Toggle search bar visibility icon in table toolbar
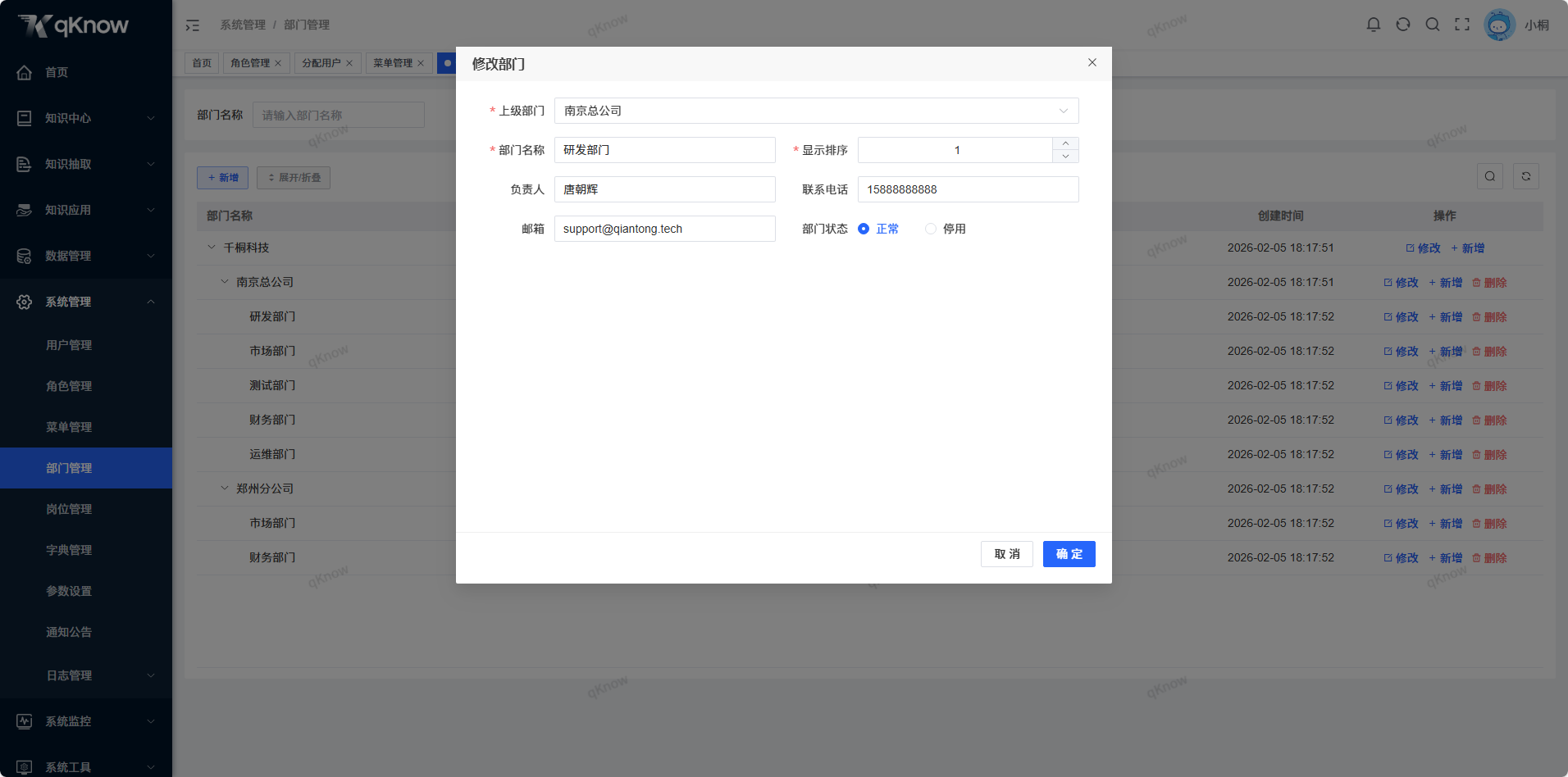The width and height of the screenshot is (1568, 777). (1490, 176)
